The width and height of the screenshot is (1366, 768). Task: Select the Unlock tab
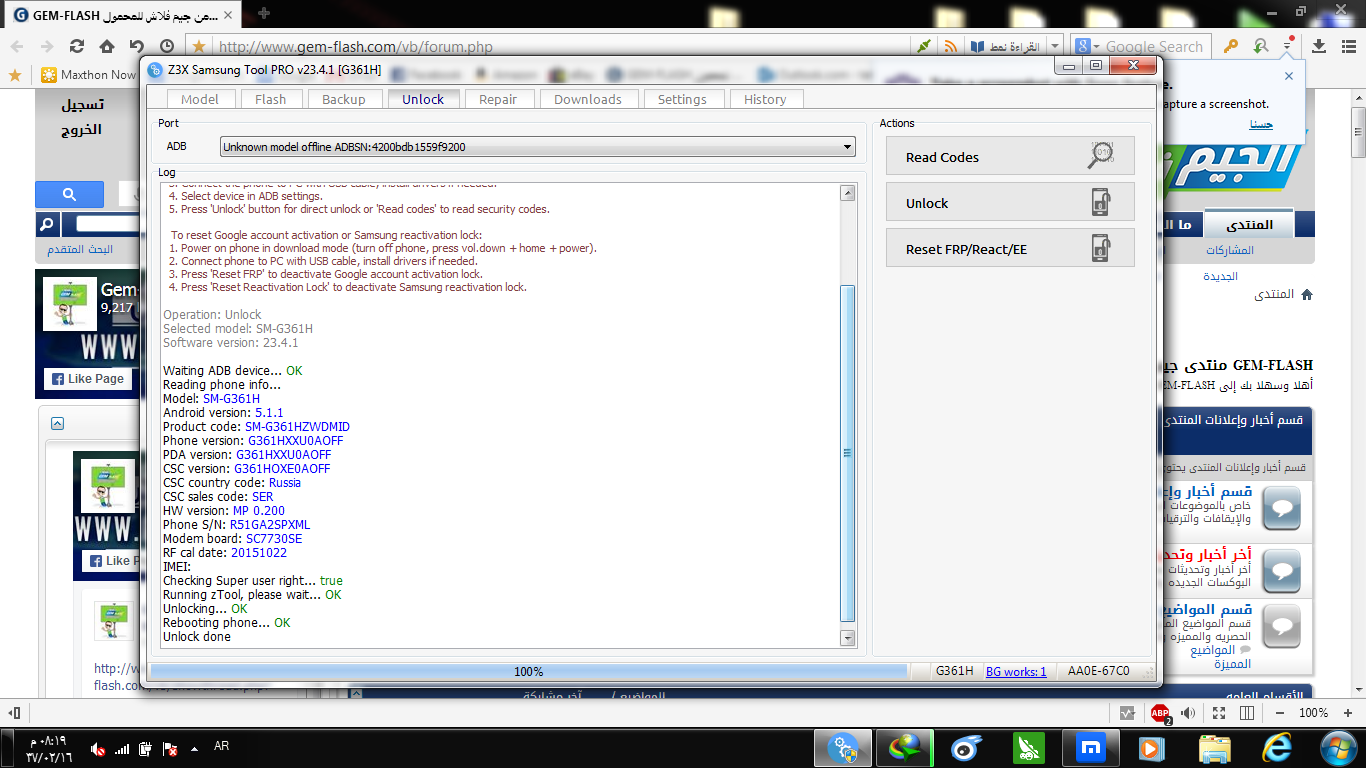[423, 99]
